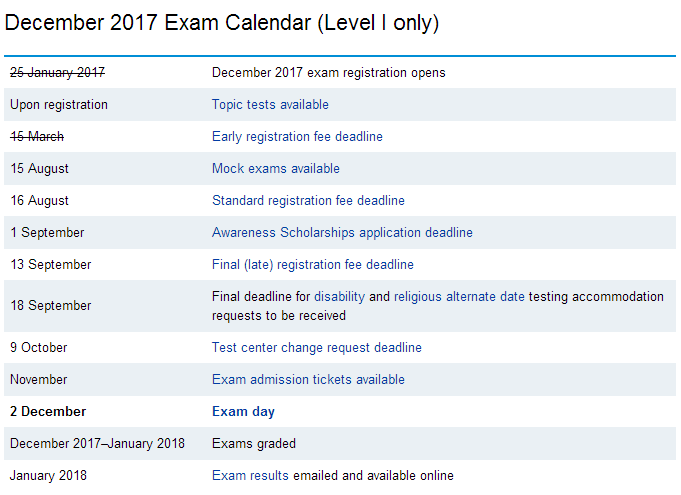
Task: Click the religious alternate date link
Action: click(x=459, y=296)
